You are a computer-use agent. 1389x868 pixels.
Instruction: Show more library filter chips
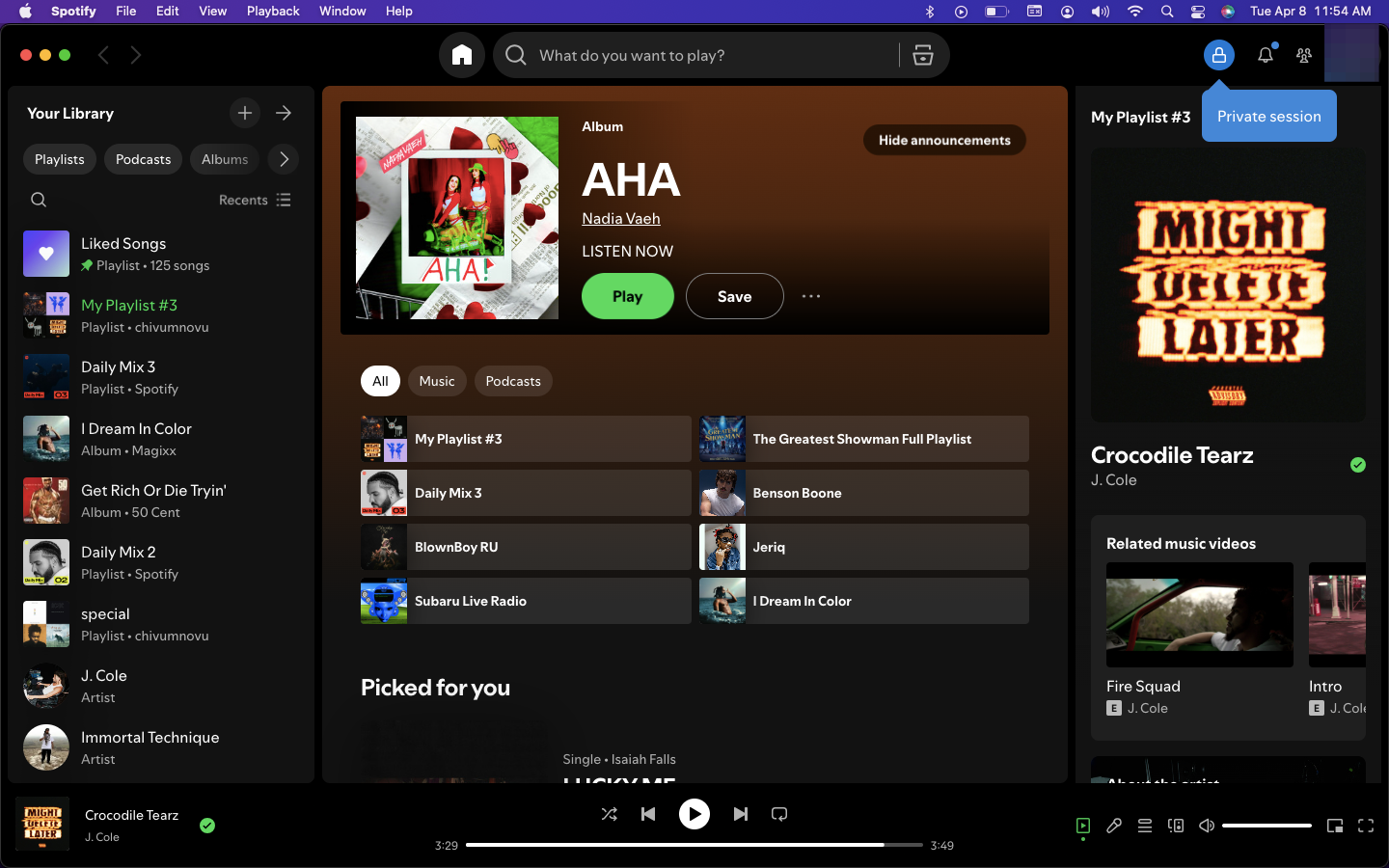pos(284,159)
